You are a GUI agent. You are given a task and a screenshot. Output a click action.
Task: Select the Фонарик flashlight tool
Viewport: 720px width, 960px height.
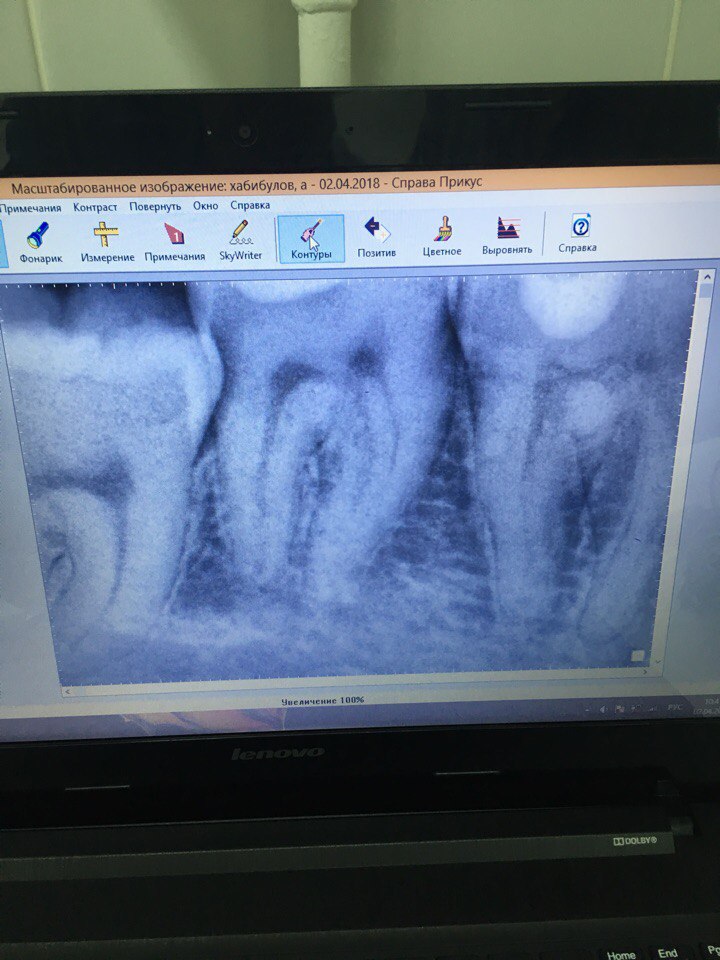(40, 241)
